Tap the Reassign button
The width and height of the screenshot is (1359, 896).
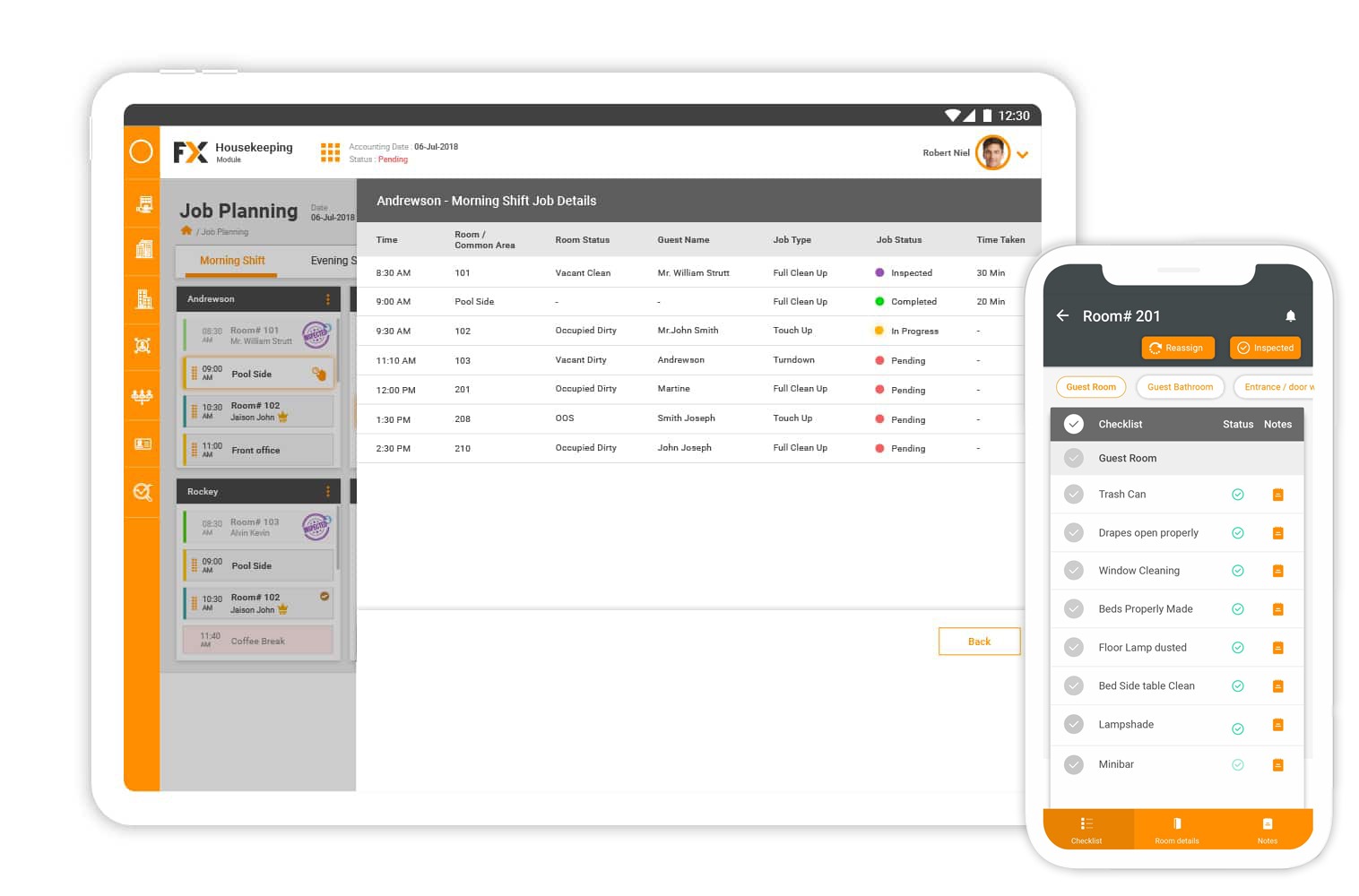coord(1177,348)
